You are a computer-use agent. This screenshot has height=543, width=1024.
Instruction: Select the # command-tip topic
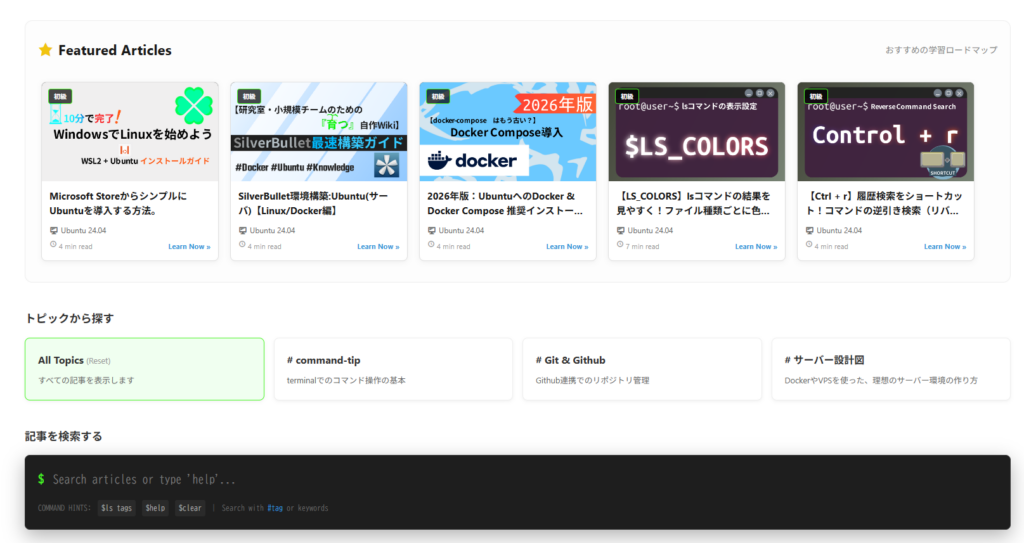click(393, 369)
